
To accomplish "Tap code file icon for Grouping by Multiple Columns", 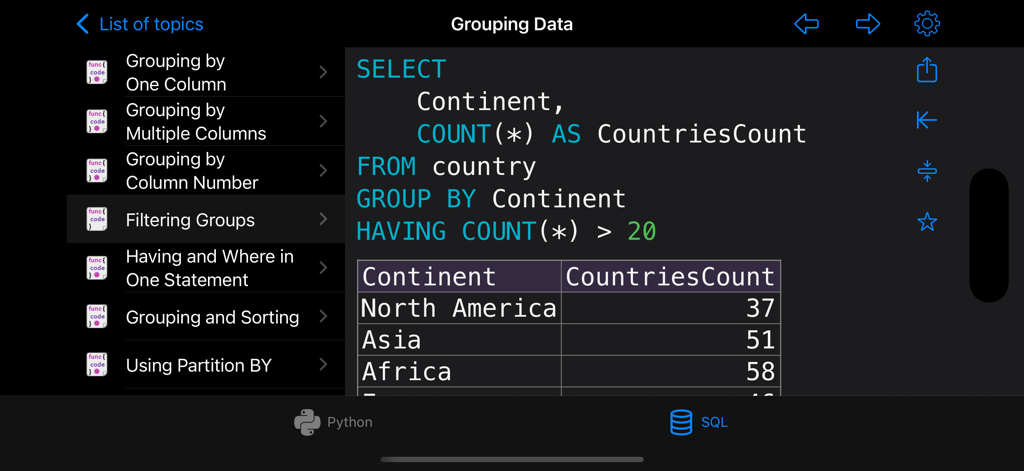I will (x=97, y=122).
